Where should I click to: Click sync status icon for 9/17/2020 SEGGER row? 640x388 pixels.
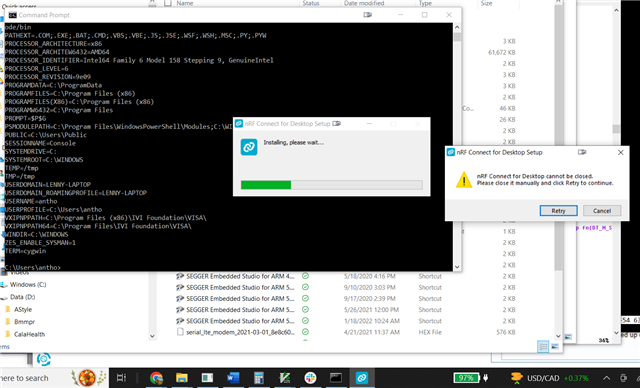click(x=305, y=299)
